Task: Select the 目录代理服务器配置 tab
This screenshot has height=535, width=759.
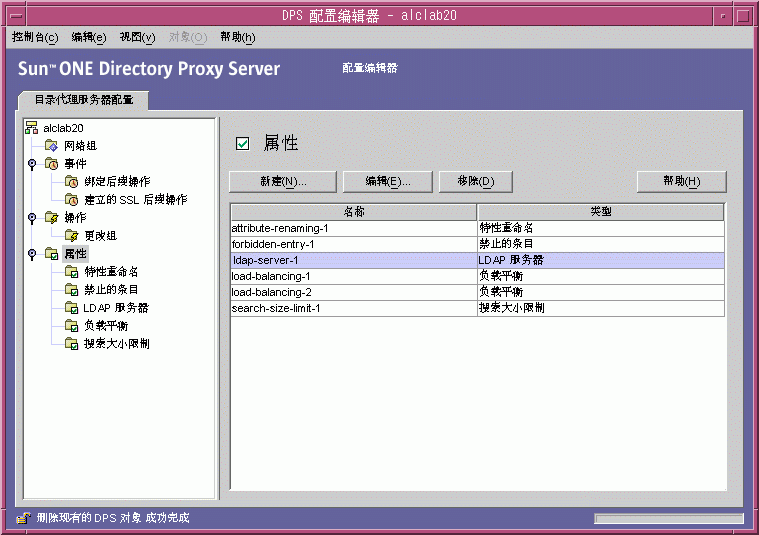Action: (84, 100)
